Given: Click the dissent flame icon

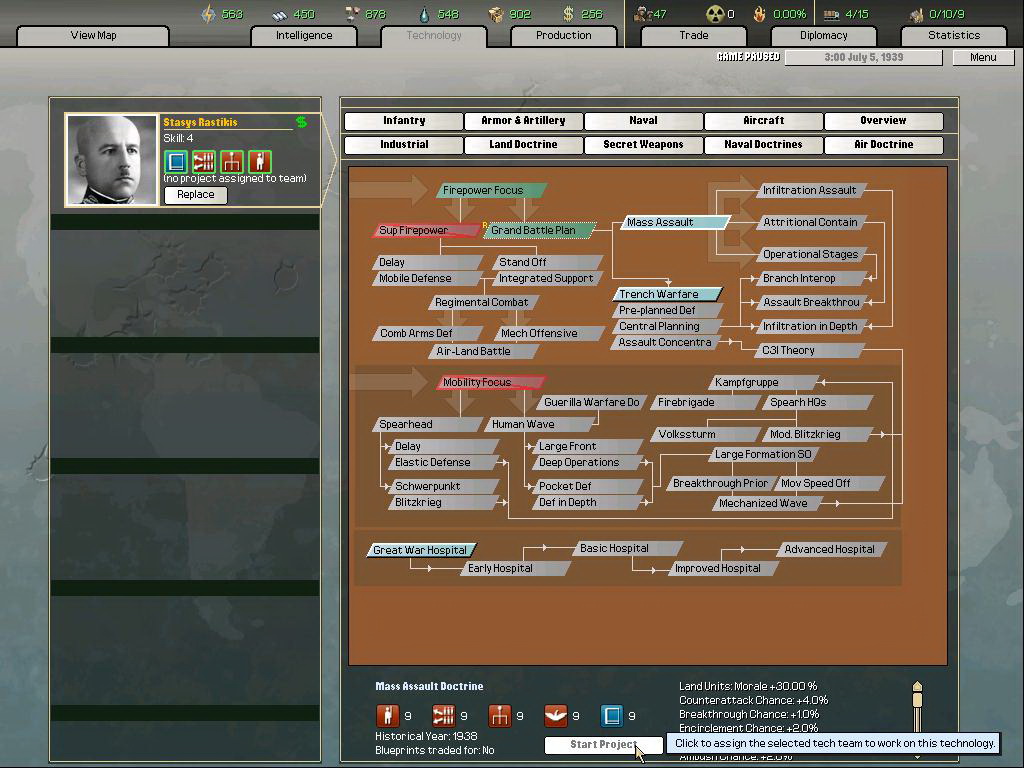Looking at the screenshot, I should click(759, 14).
